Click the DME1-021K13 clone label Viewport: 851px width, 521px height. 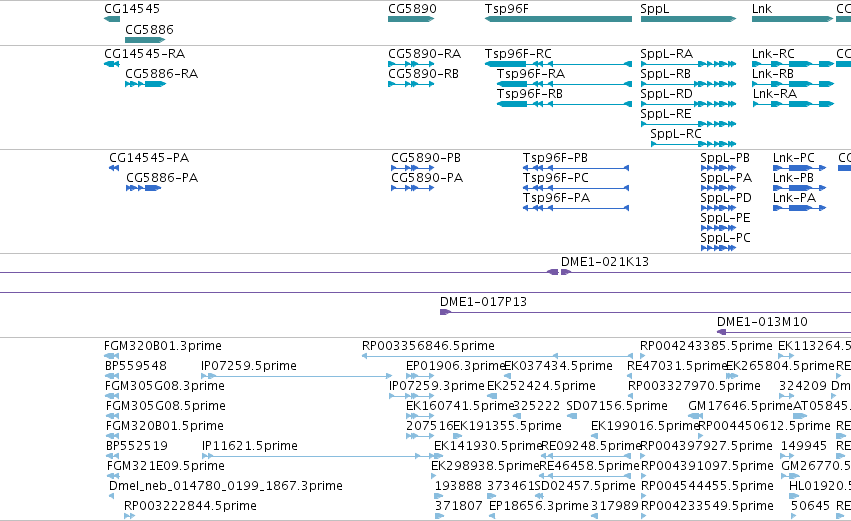click(605, 262)
